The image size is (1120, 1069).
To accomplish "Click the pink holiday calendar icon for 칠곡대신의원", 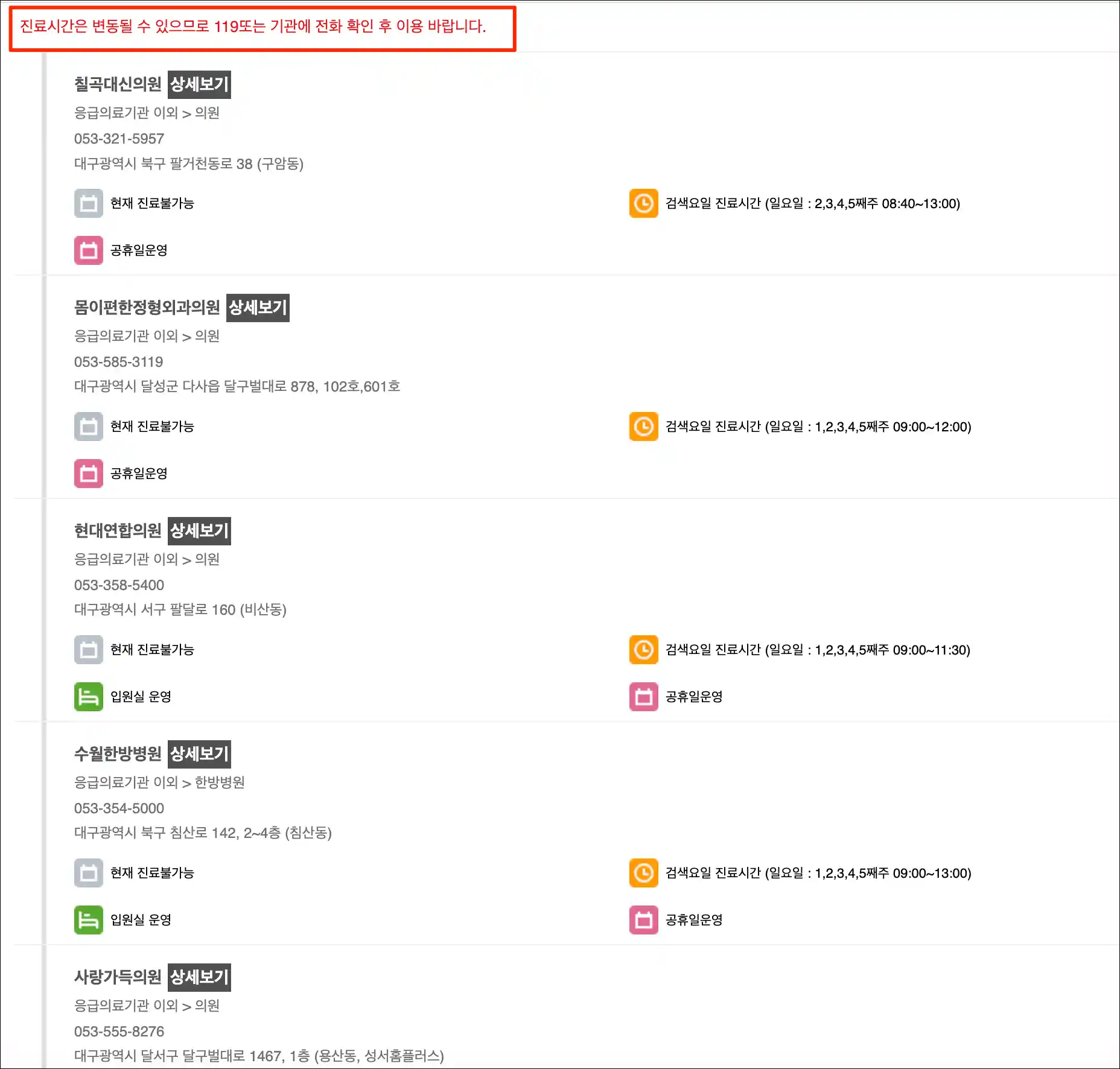I will pos(89,250).
